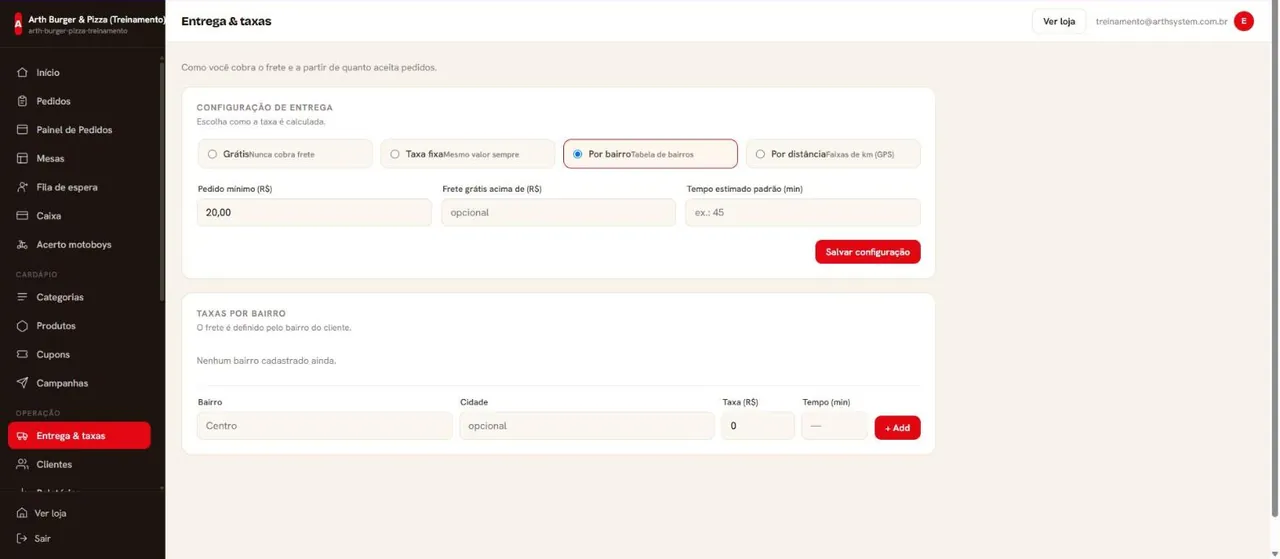Screen dimensions: 1280x559
Task: Focus the Tempo estimado padrão field
Action: pyautogui.click(x=803, y=212)
